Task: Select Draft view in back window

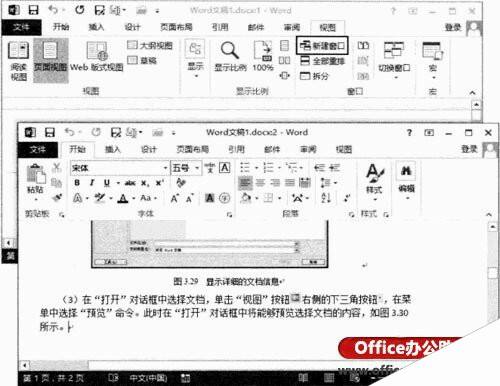Action: (142, 60)
